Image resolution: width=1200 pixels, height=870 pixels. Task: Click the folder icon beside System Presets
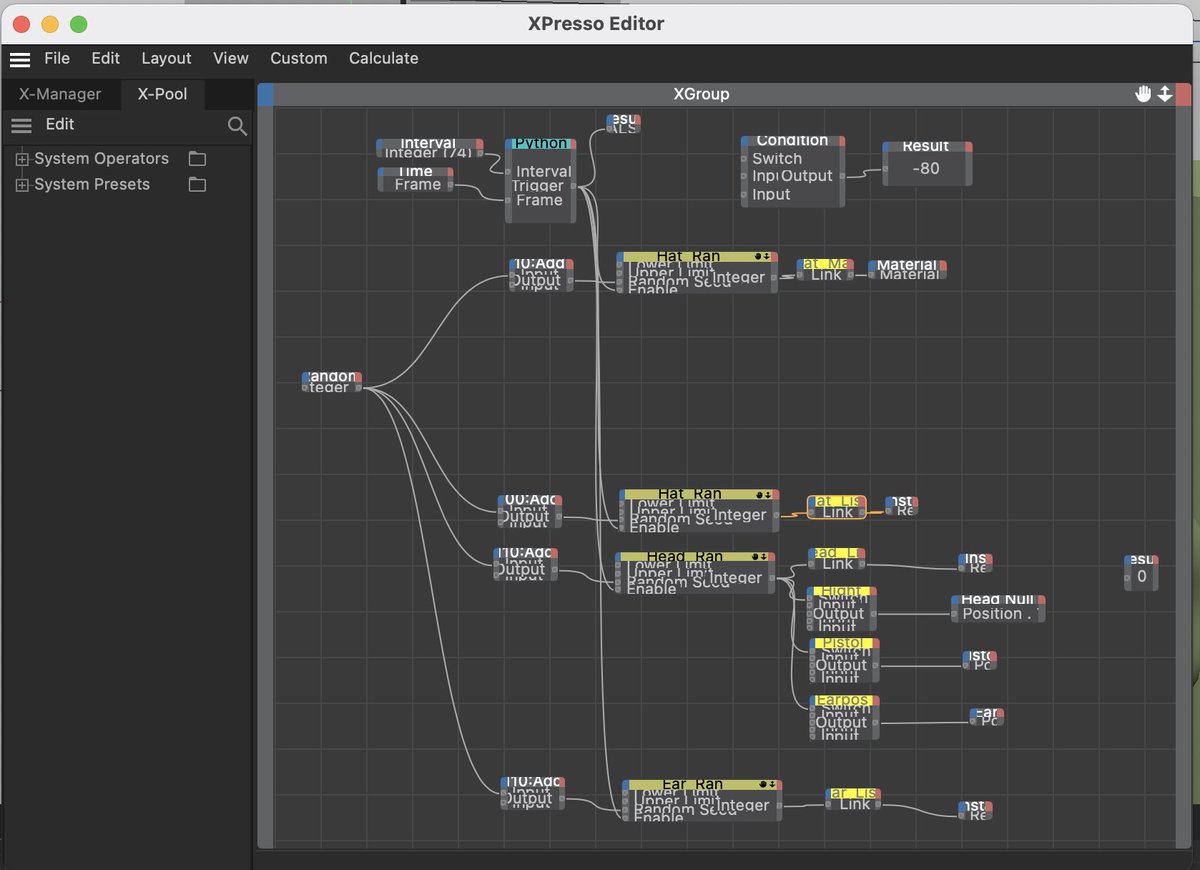[x=197, y=185]
